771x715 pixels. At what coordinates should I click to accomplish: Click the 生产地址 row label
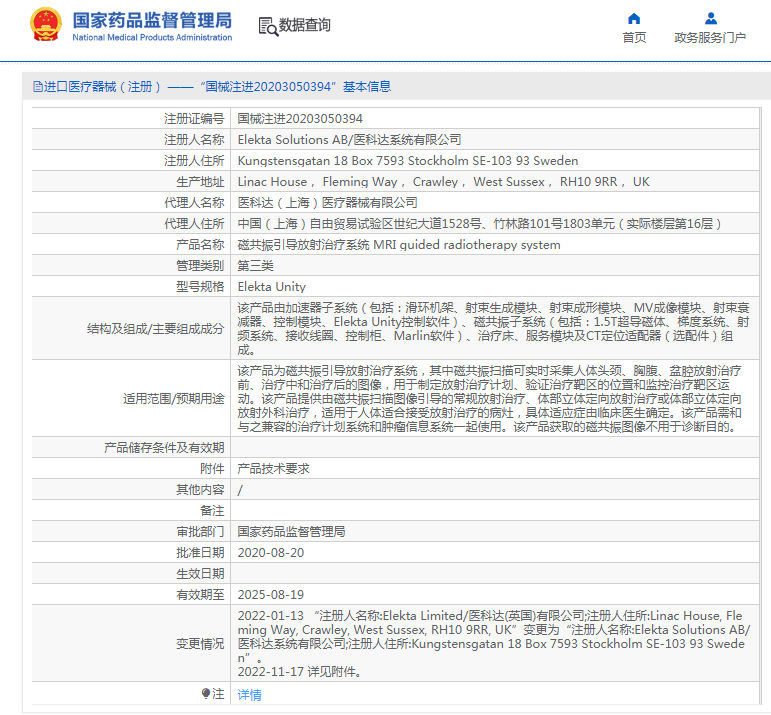[x=200, y=182]
